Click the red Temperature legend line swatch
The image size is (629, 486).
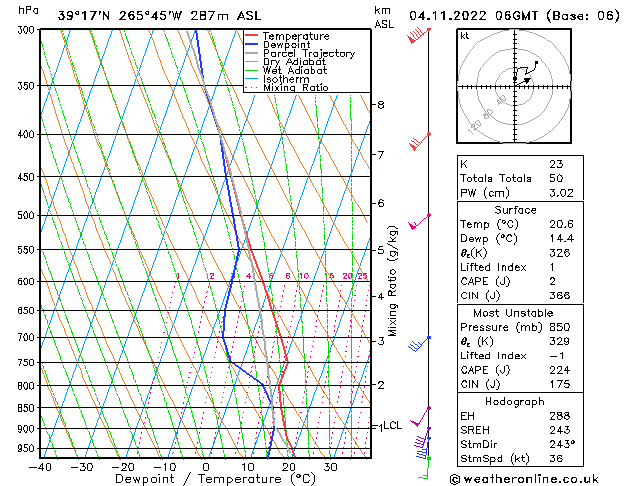tap(252, 36)
